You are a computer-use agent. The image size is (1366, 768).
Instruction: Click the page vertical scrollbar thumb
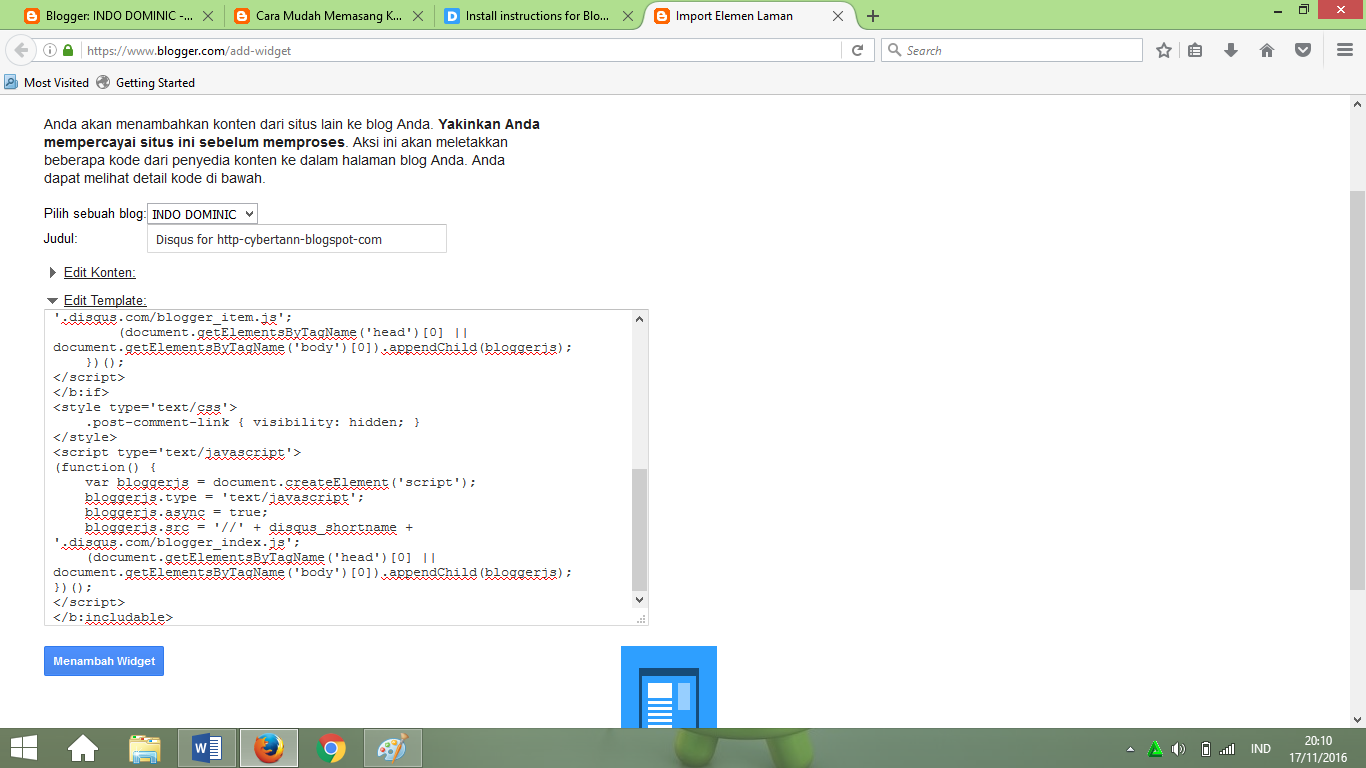tap(1358, 390)
